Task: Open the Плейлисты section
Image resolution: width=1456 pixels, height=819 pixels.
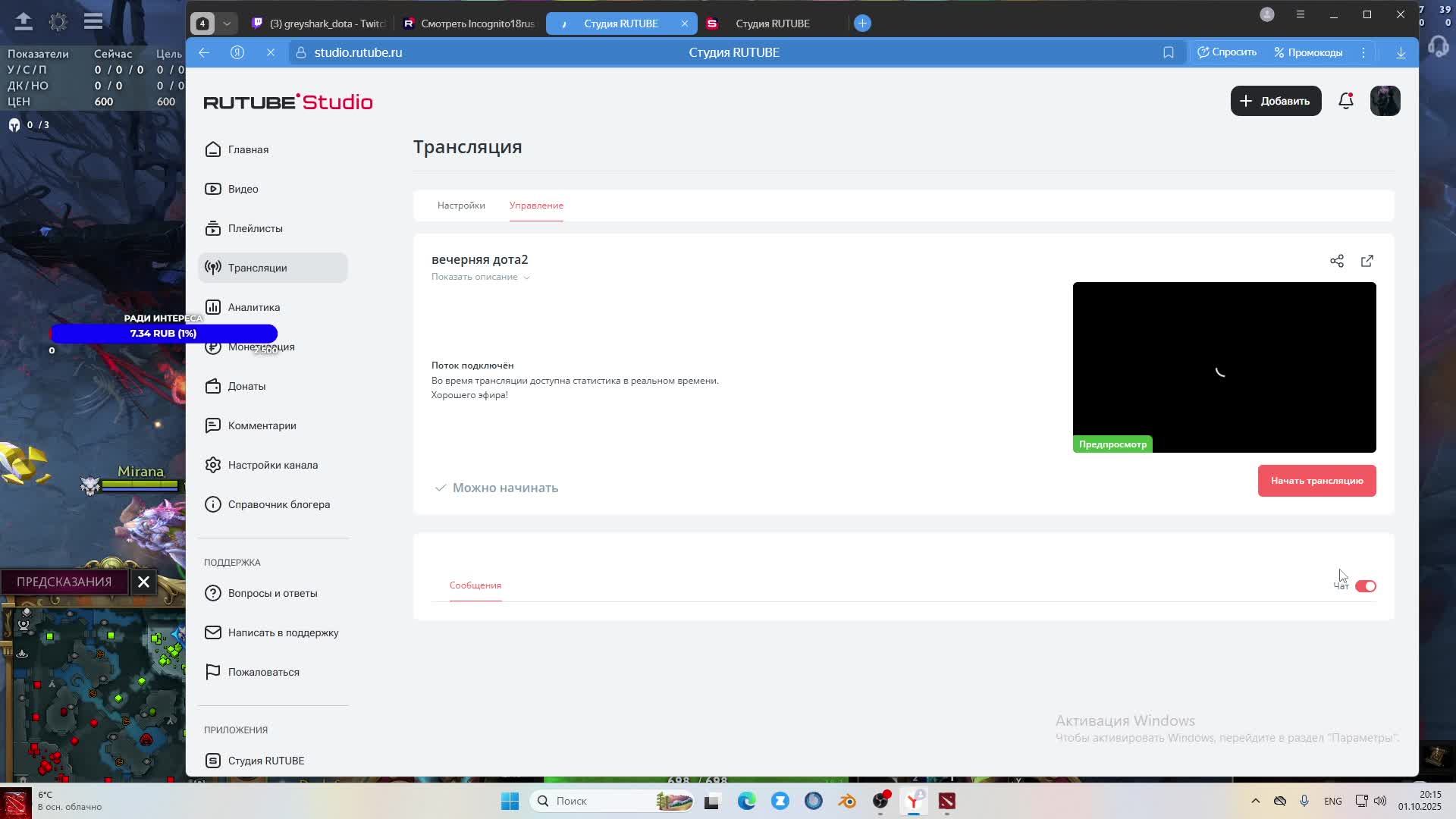Action: click(256, 227)
